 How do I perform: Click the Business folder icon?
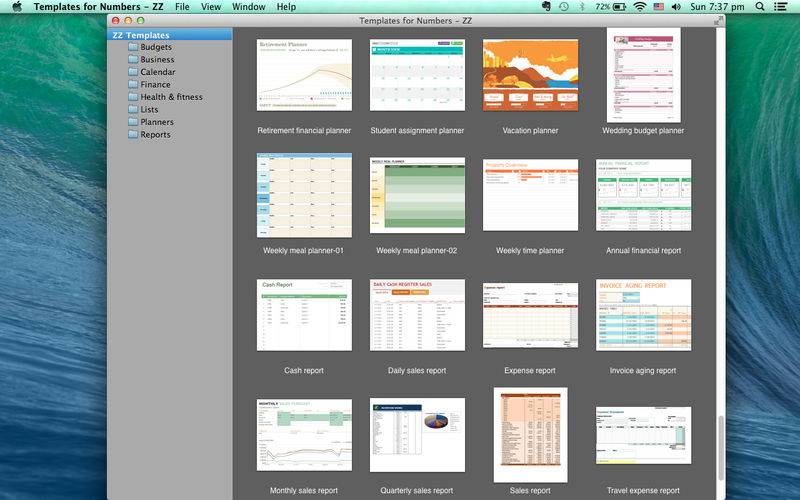(x=133, y=59)
